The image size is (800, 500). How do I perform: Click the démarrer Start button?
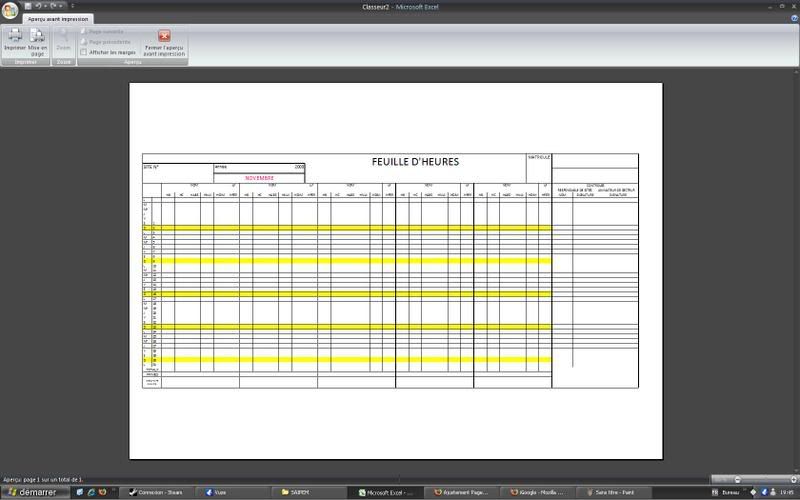click(x=32, y=492)
